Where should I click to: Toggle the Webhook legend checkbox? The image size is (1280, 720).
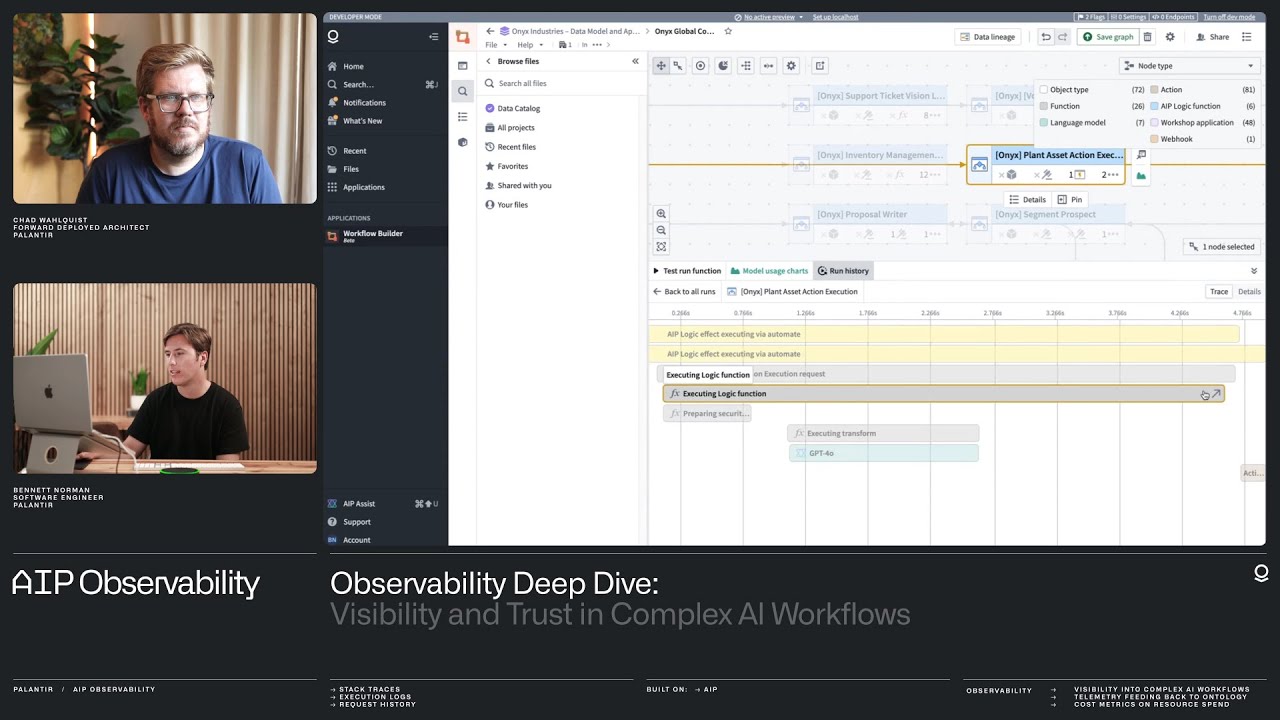(x=1154, y=139)
